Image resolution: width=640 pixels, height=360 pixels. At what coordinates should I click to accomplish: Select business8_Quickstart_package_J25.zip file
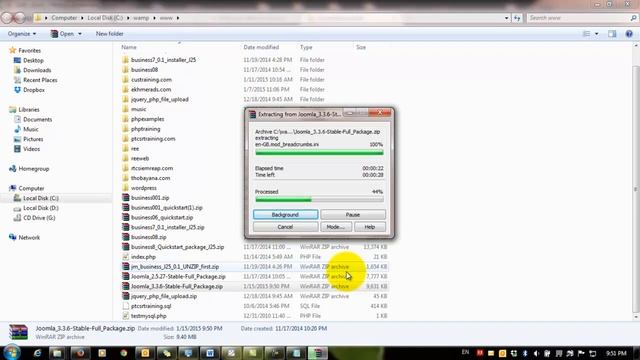click(x=177, y=247)
